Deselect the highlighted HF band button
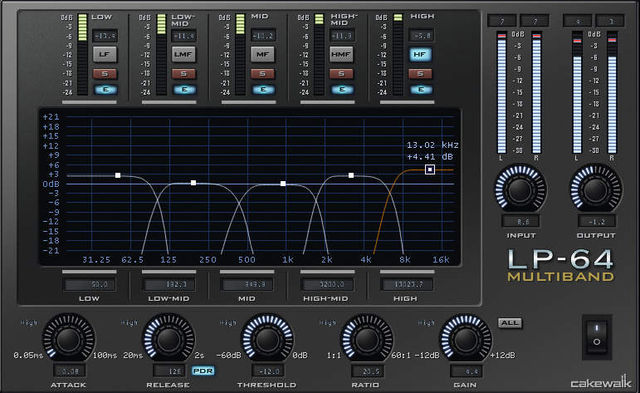Image resolution: width=640 pixels, height=393 pixels. [x=420, y=54]
